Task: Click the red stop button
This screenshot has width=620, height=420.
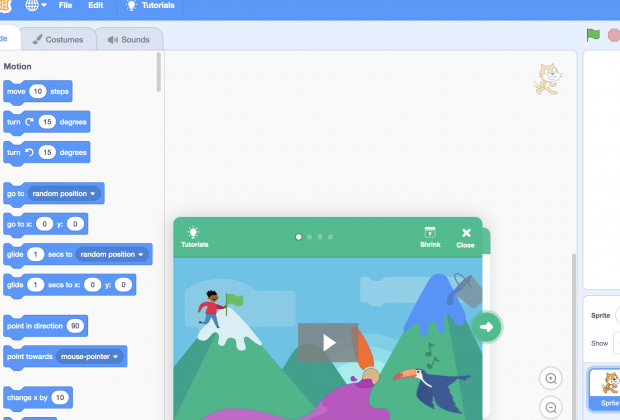Action: tap(614, 35)
